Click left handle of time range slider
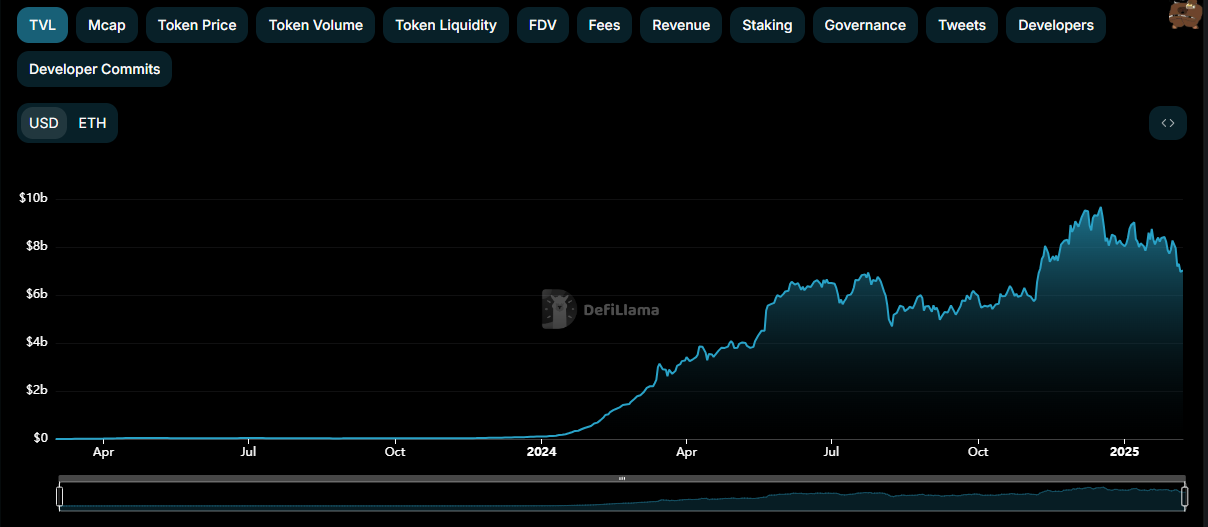The width and height of the screenshot is (1208, 527). pos(60,496)
